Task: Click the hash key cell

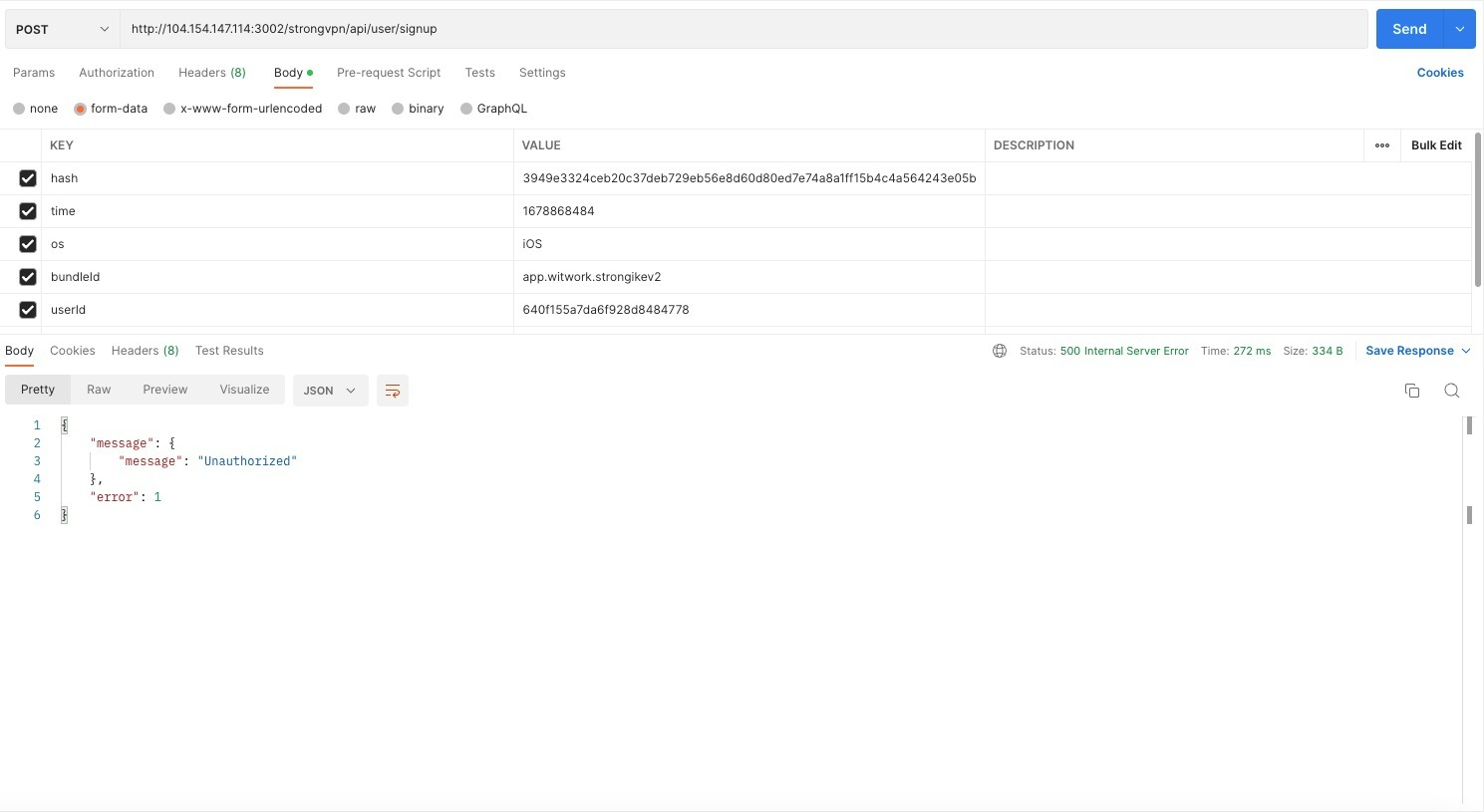Action: tap(277, 178)
